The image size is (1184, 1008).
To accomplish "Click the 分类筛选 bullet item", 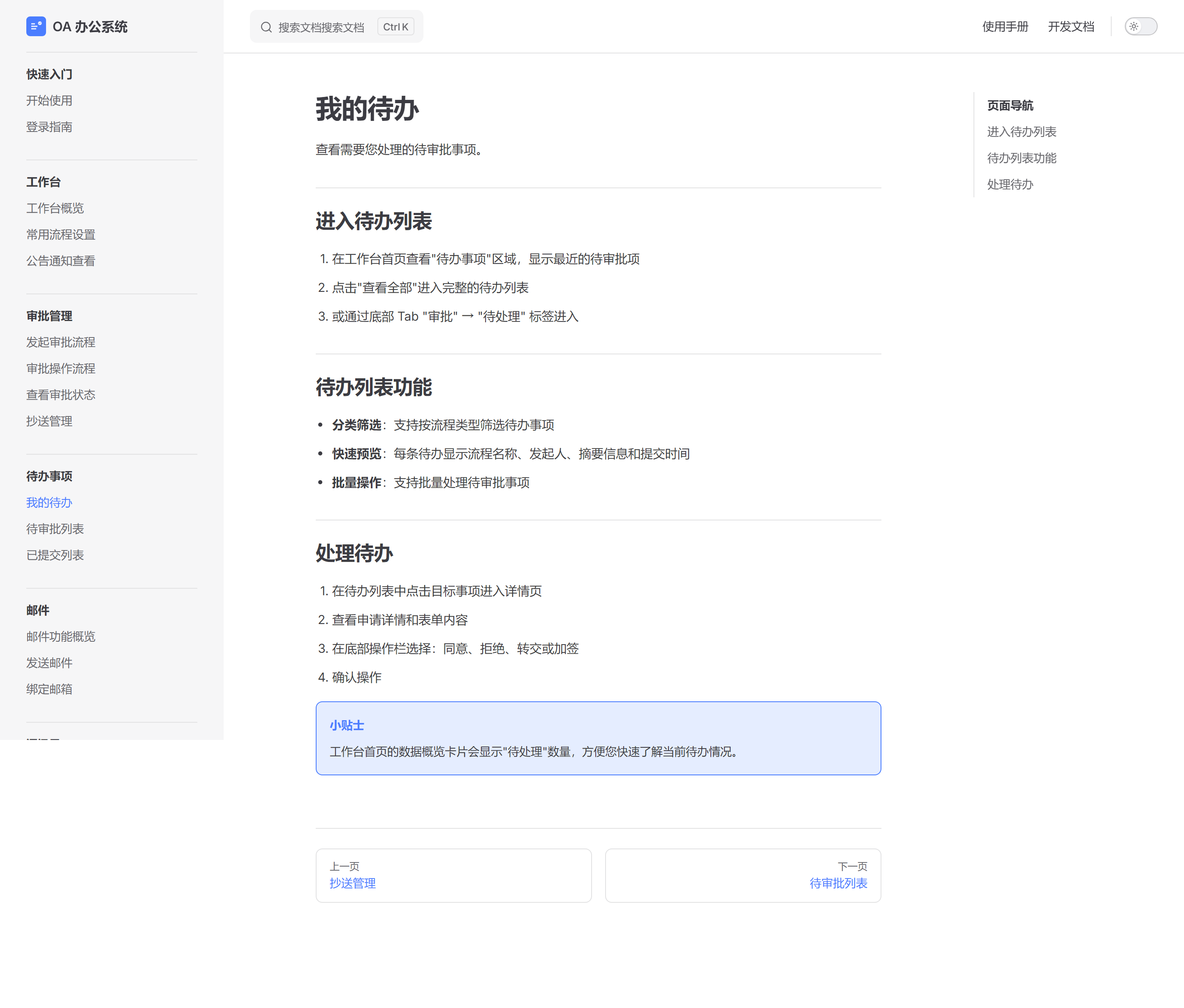I will [x=443, y=425].
